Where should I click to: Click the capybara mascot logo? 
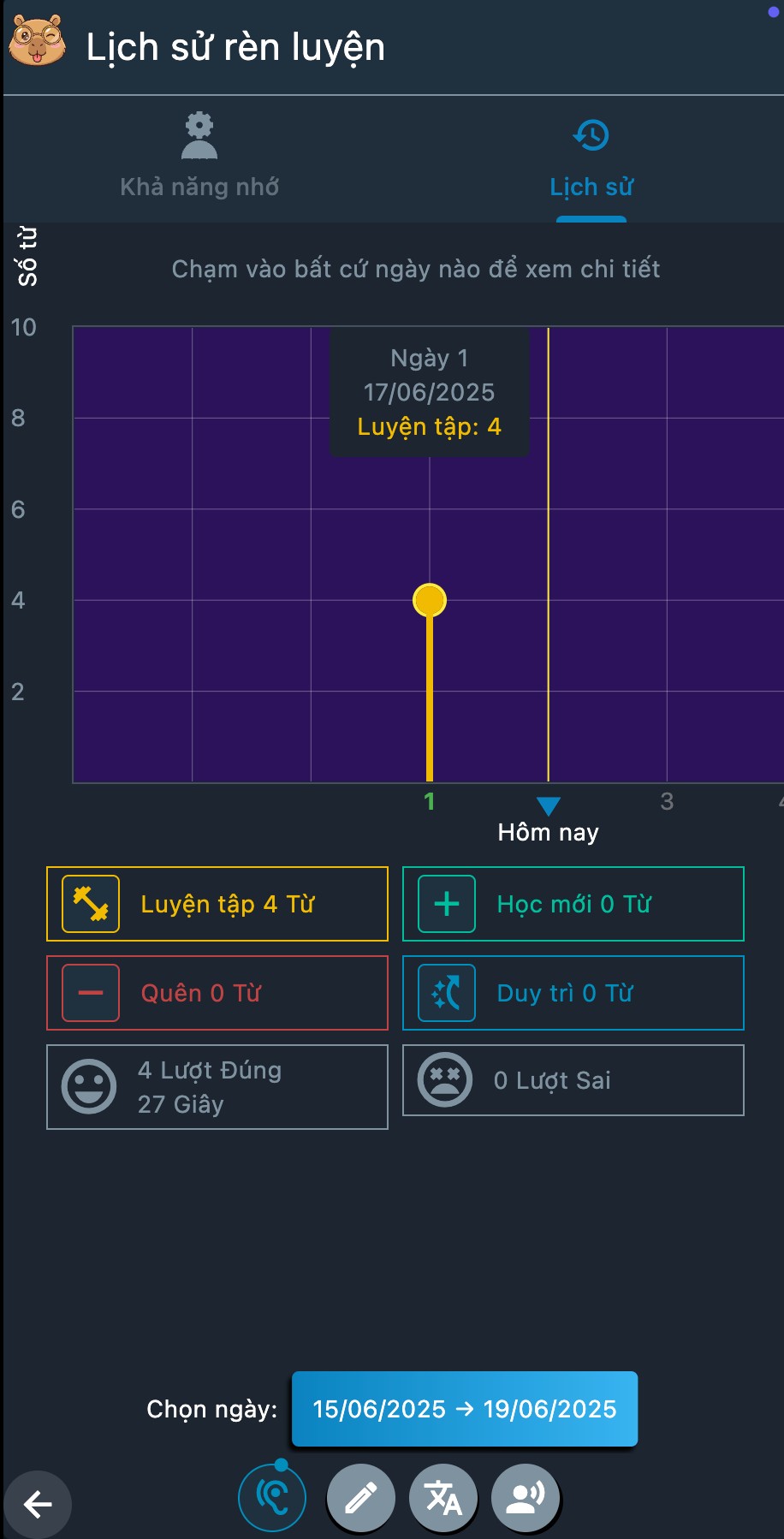tap(38, 42)
